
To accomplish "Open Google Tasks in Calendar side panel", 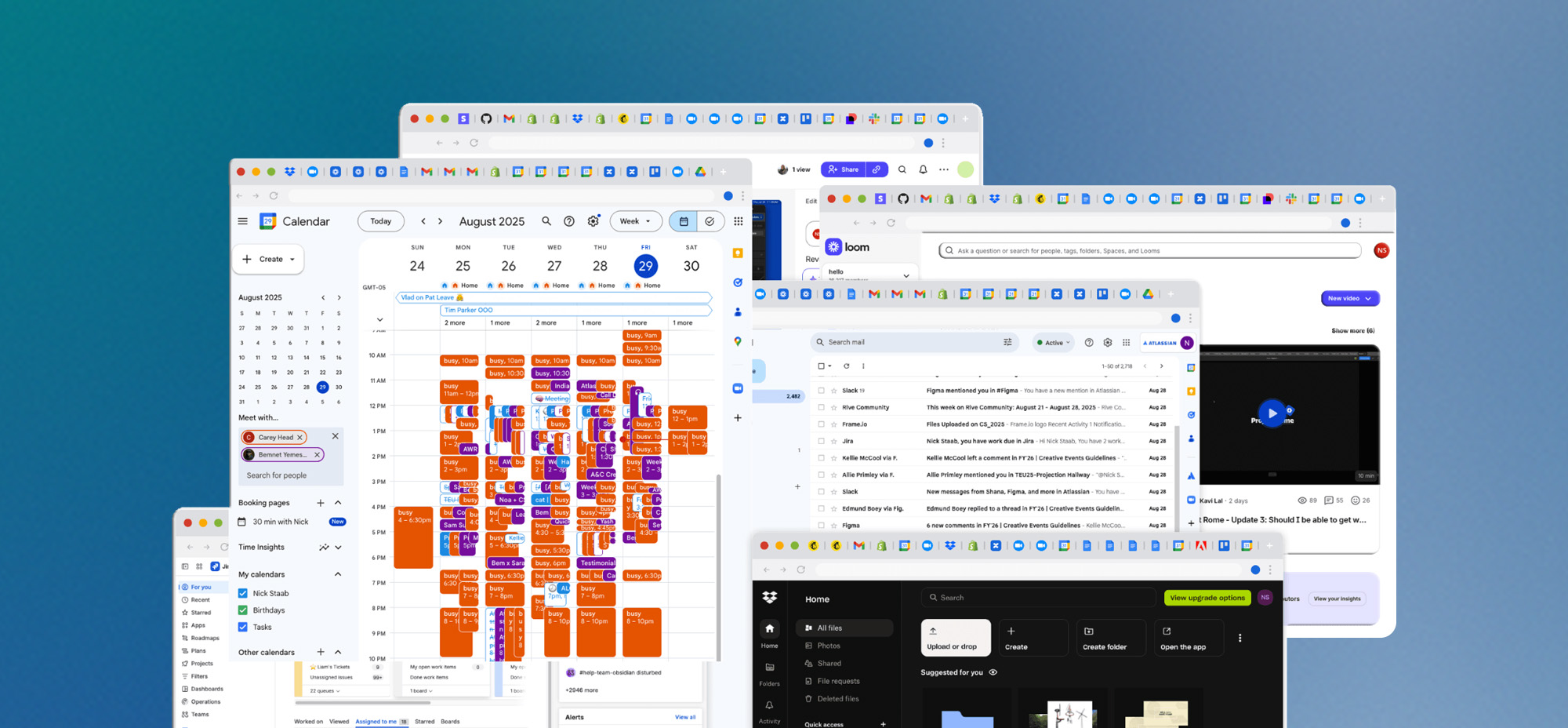I will 738,282.
